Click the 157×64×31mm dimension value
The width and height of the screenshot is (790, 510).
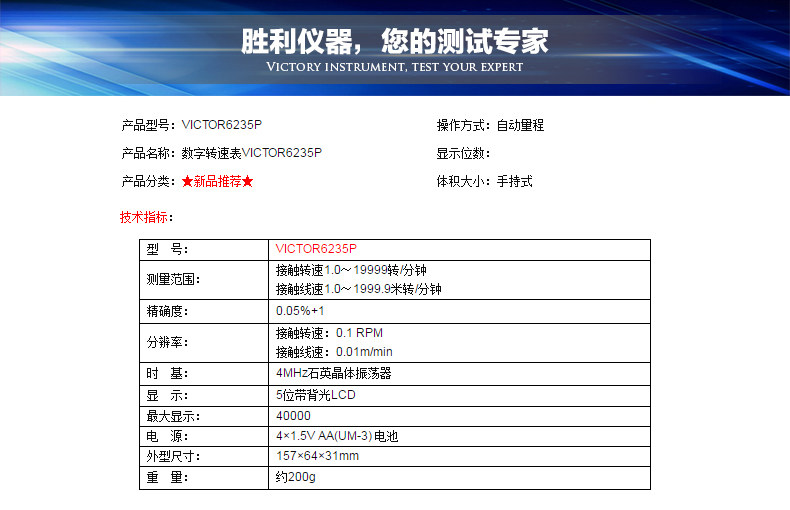point(317,456)
